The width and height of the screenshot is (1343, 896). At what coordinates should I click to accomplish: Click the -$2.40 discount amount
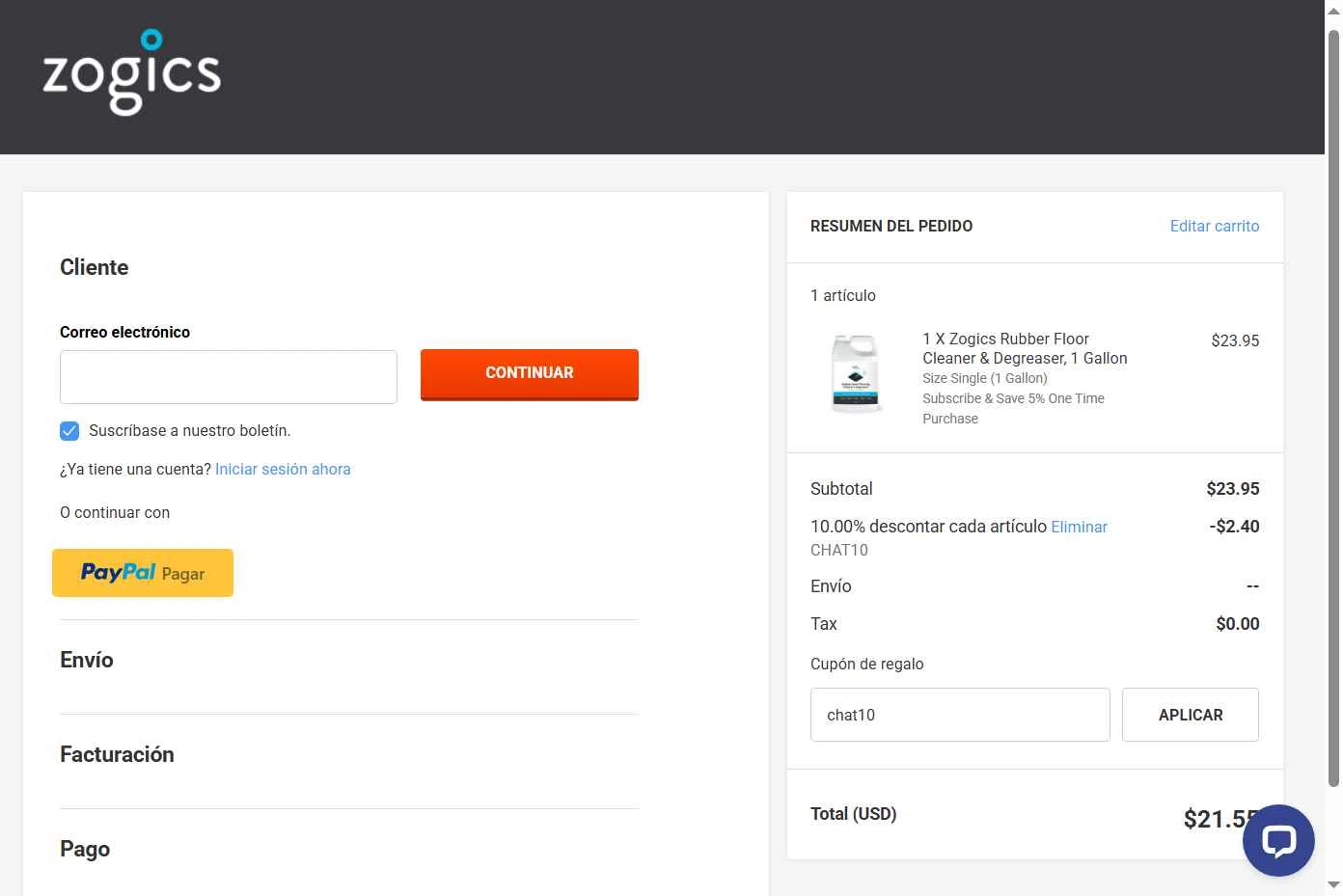click(1234, 527)
